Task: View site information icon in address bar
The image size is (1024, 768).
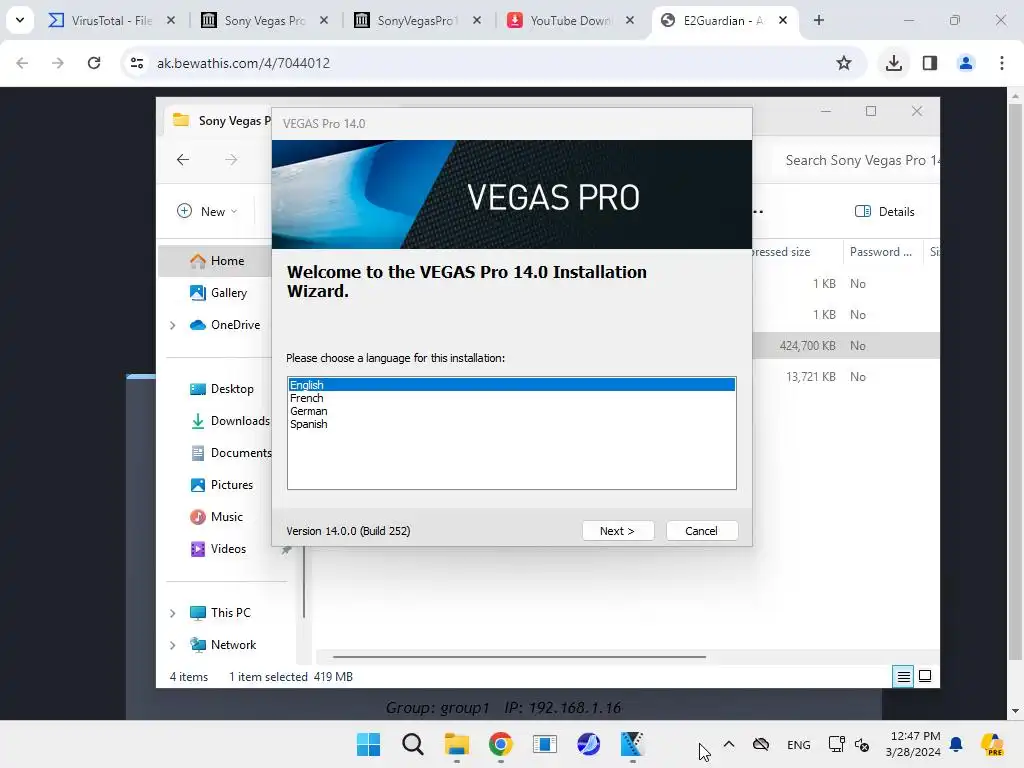Action: coord(136,63)
